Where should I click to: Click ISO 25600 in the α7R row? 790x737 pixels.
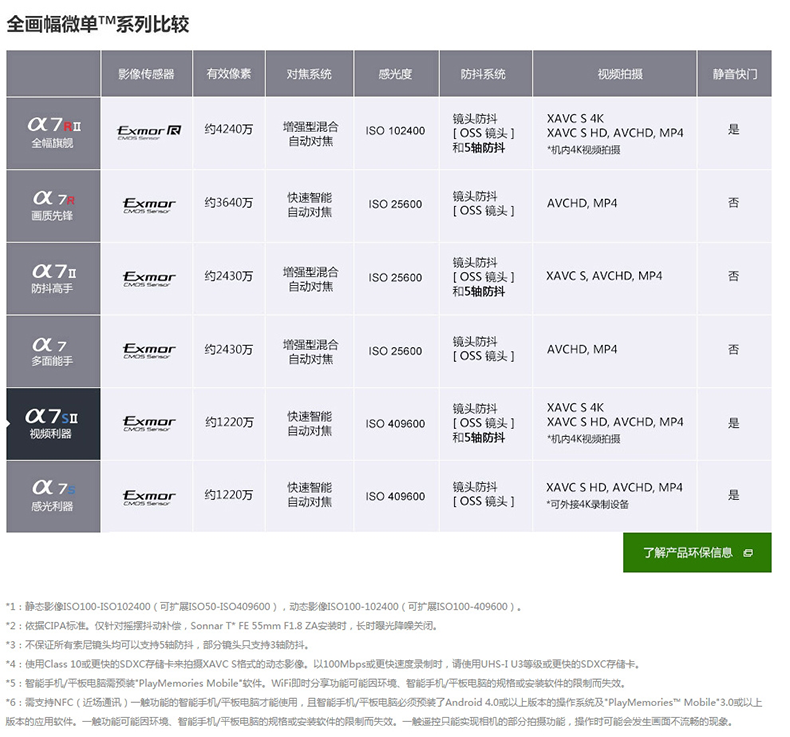point(396,204)
